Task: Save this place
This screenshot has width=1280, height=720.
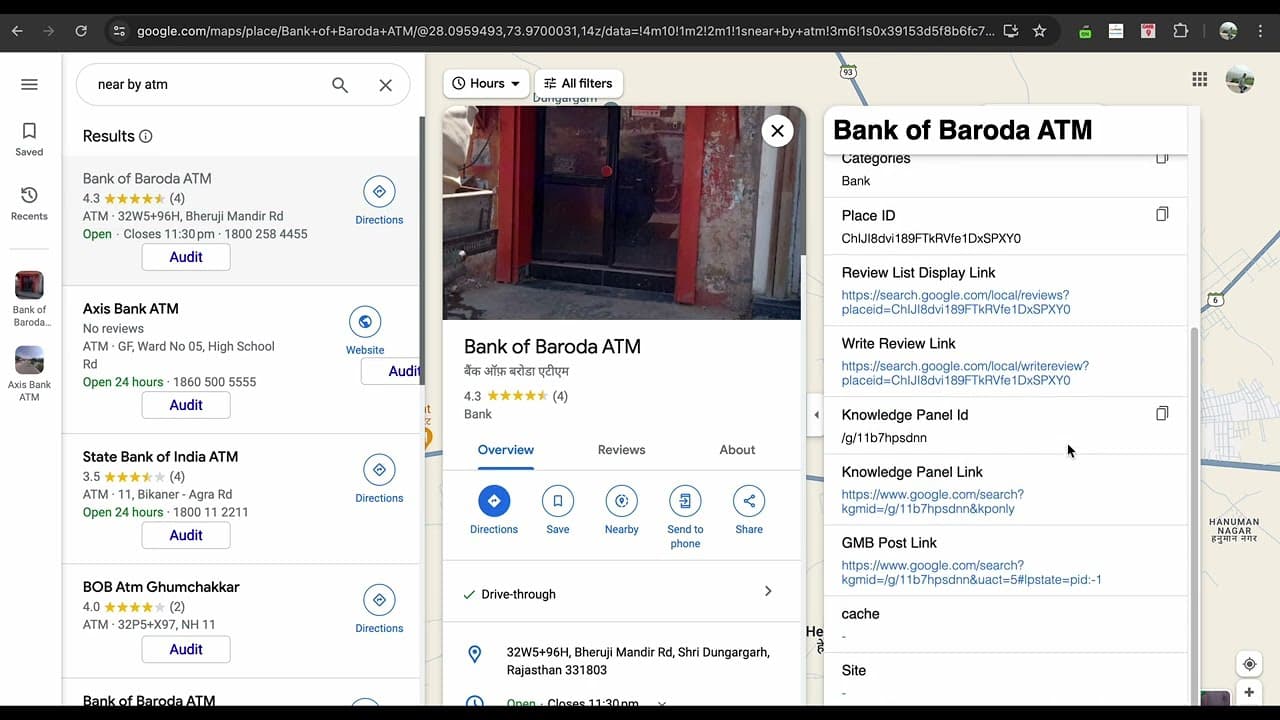Action: click(x=558, y=501)
